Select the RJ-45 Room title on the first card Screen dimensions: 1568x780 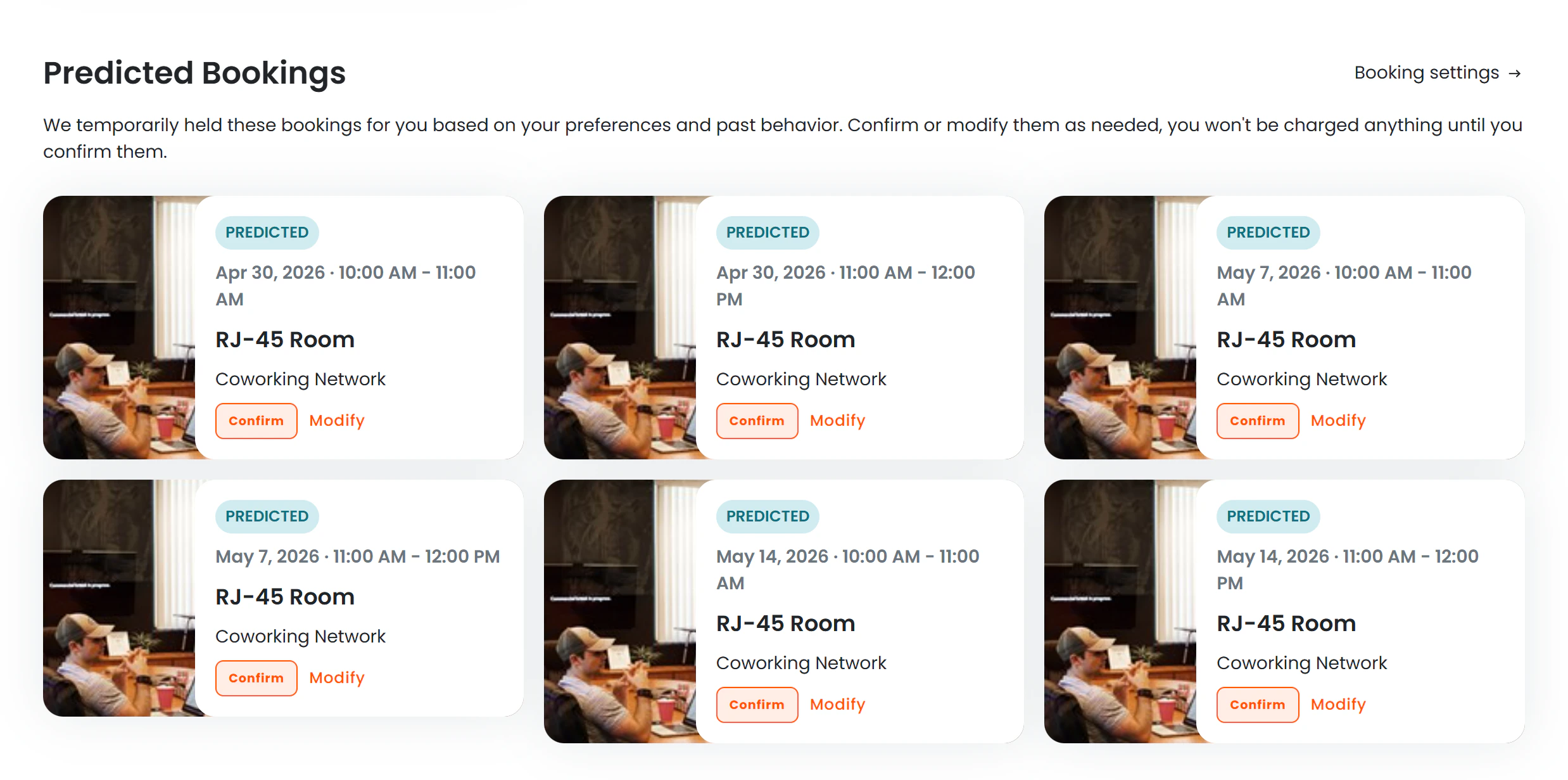(x=284, y=339)
